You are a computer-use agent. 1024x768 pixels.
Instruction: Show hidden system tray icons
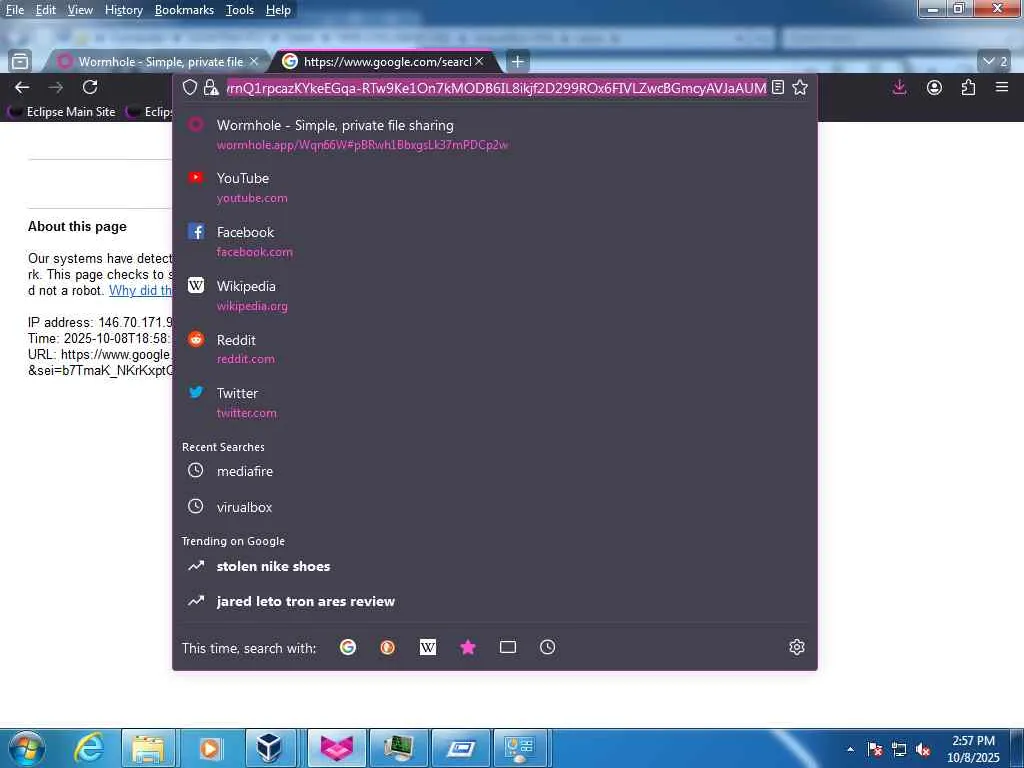pyautogui.click(x=850, y=749)
